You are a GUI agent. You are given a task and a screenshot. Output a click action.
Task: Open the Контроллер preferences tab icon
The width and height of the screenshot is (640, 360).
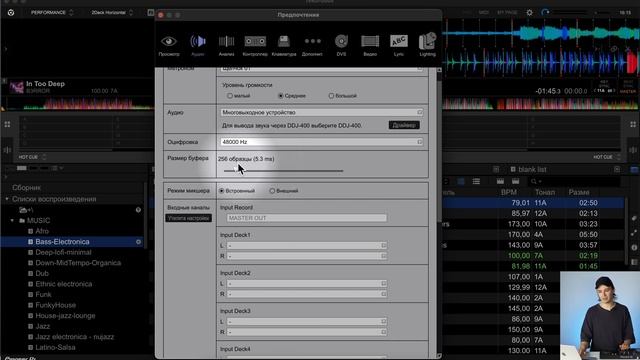(x=255, y=41)
